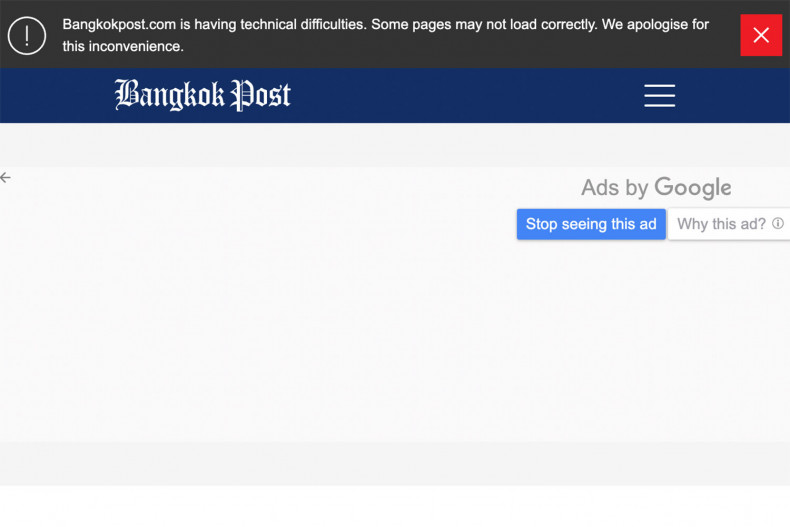The image size is (790, 527).
Task: Click the 'Ads by' label text
Action: pyautogui.click(x=615, y=188)
